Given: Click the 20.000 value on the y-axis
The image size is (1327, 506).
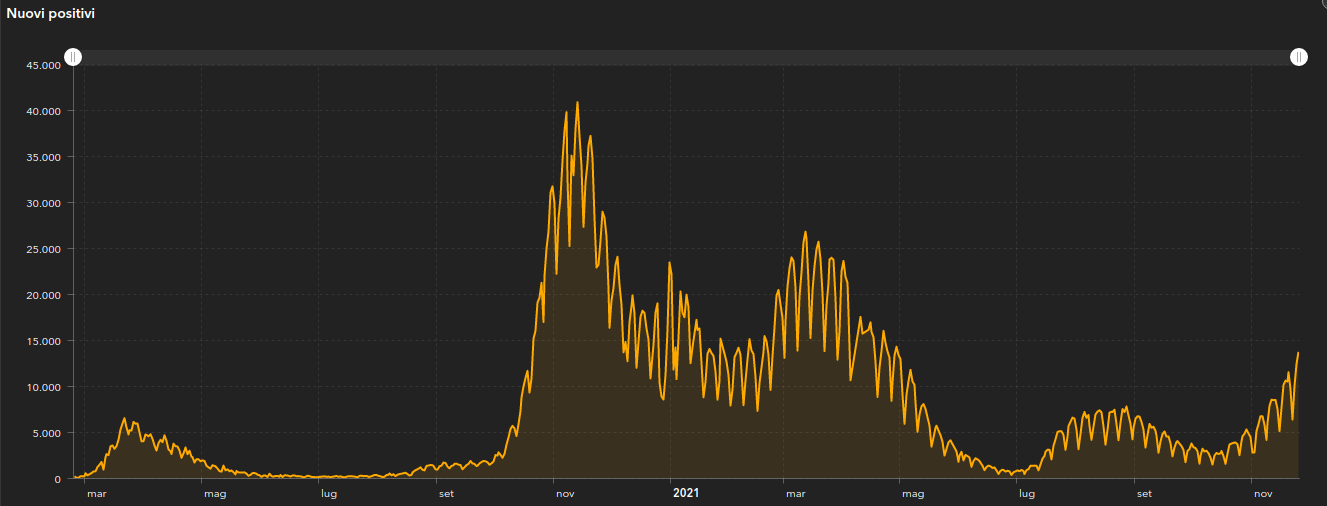Looking at the screenshot, I should coord(44,295).
